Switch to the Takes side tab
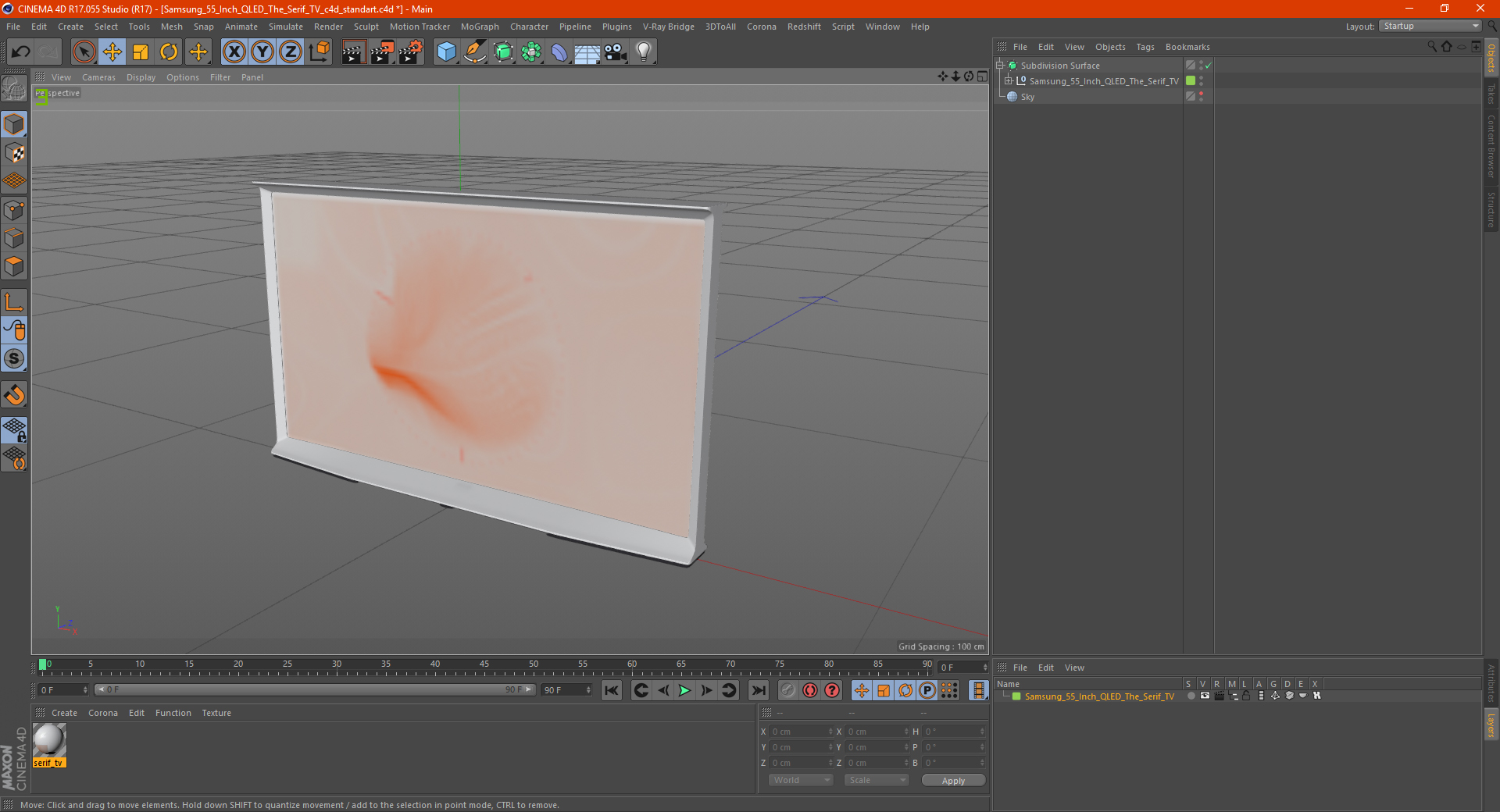The image size is (1500, 812). click(x=1491, y=94)
